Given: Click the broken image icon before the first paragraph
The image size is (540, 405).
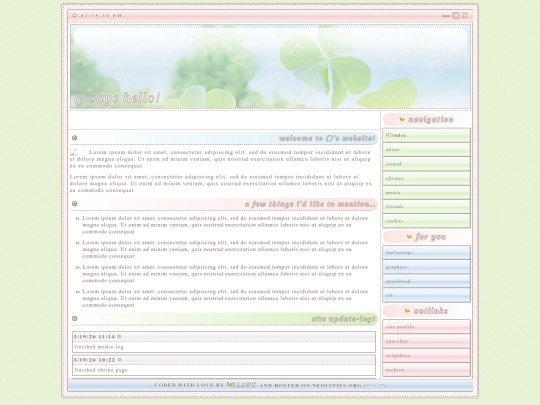Looking at the screenshot, I should pos(73,152).
